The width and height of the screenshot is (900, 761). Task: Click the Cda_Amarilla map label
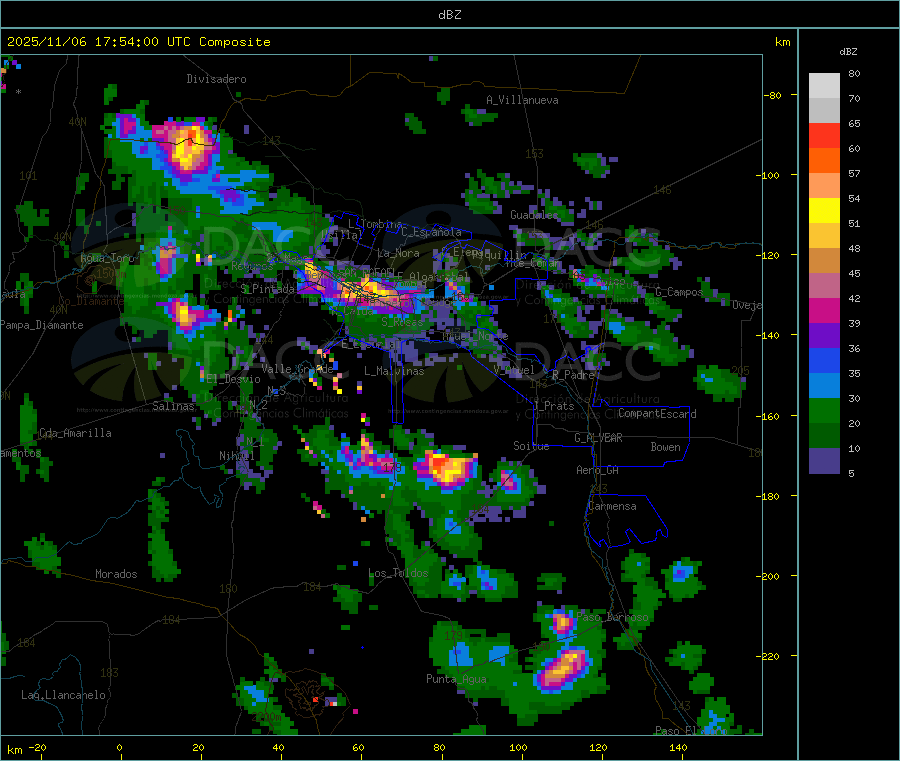point(75,433)
